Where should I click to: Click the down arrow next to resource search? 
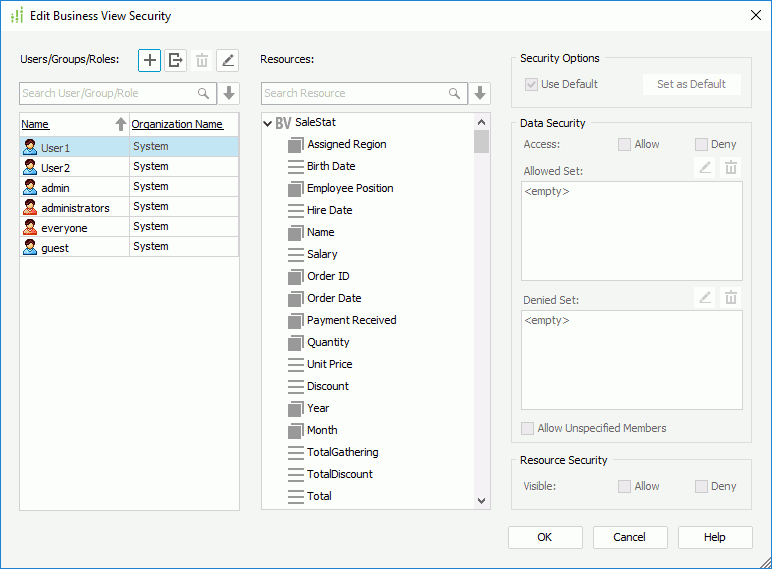pos(481,93)
